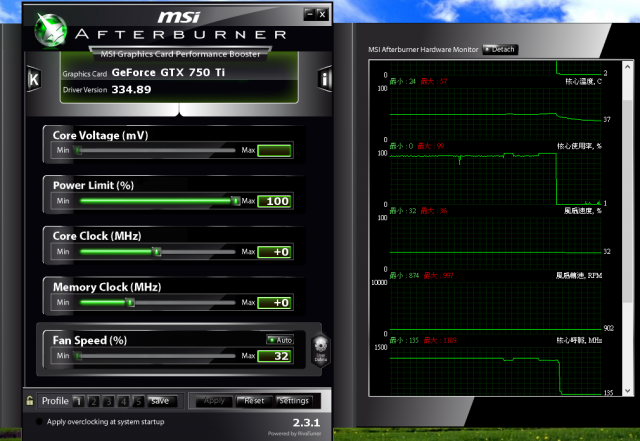640x441 pixels.
Task: Click the hardware monitor scrollbar thumb
Action: coord(627,201)
